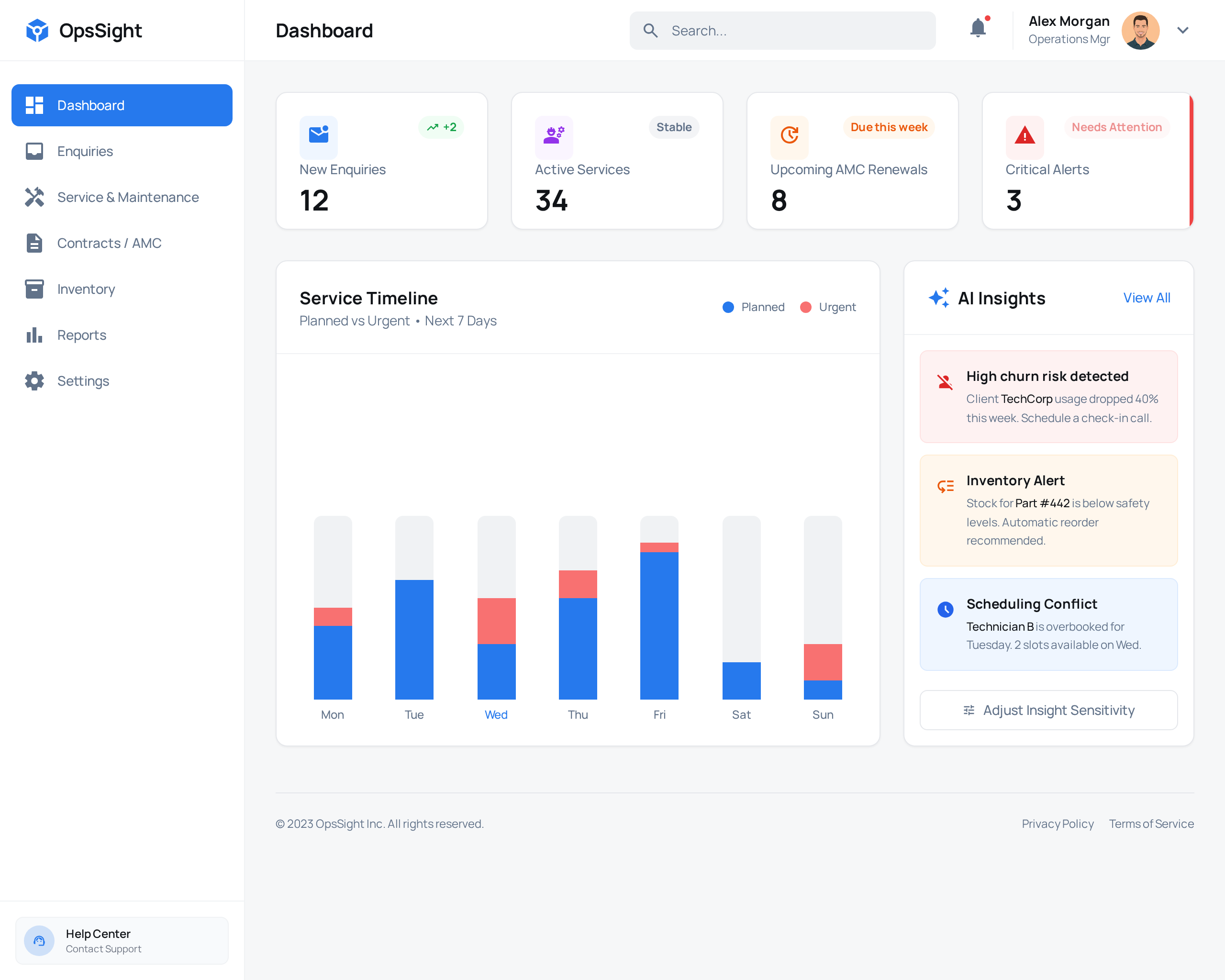Image resolution: width=1225 pixels, height=980 pixels.
Task: Click the tools icon for Service & Maintenance
Action: (x=34, y=197)
